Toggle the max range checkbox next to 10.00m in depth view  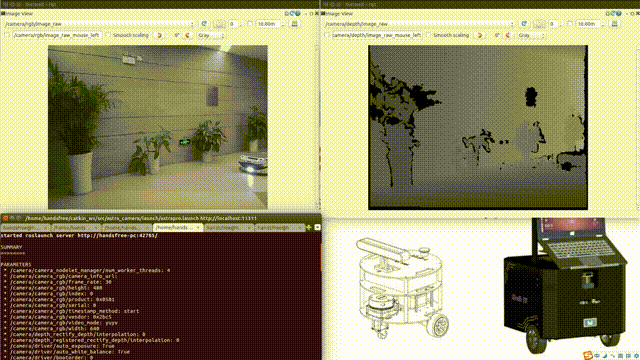pos(570,24)
